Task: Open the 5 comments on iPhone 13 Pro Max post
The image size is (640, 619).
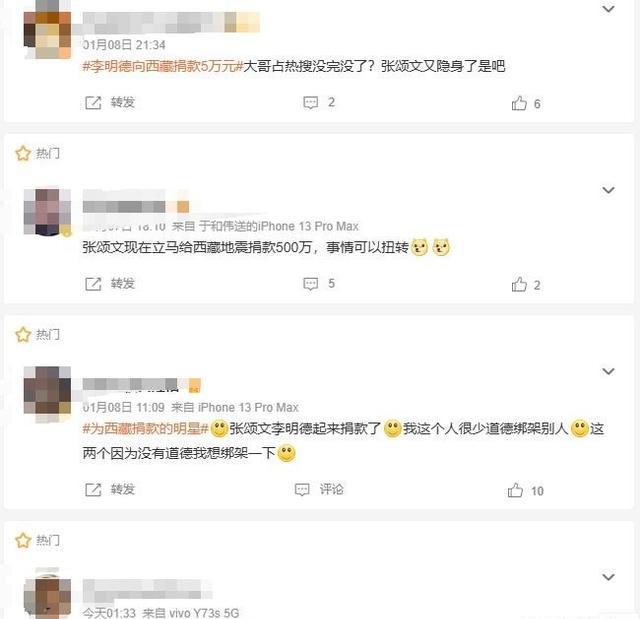Action: [x=319, y=284]
